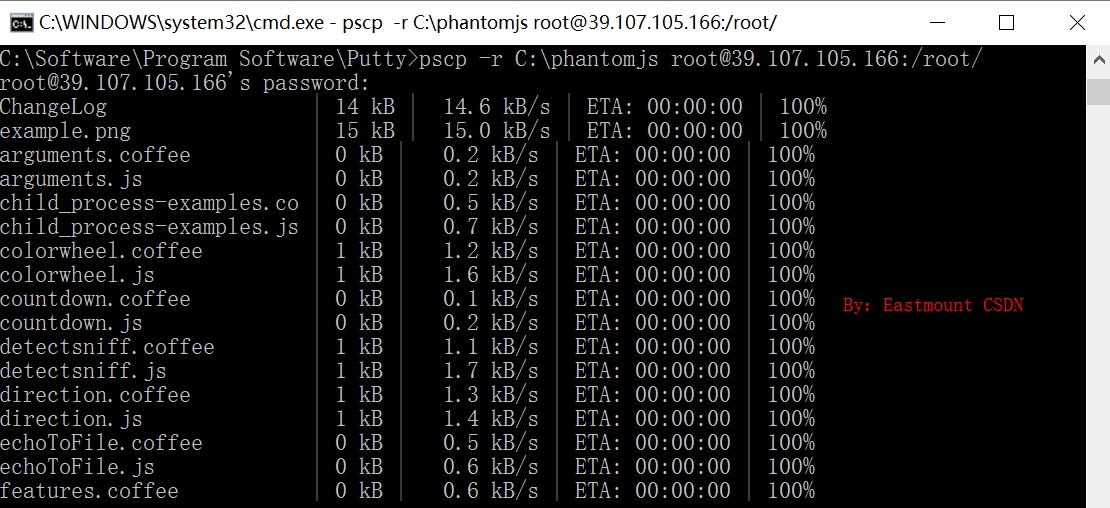Select the echoToFile.js file name
1110x508 pixels.
(77, 467)
